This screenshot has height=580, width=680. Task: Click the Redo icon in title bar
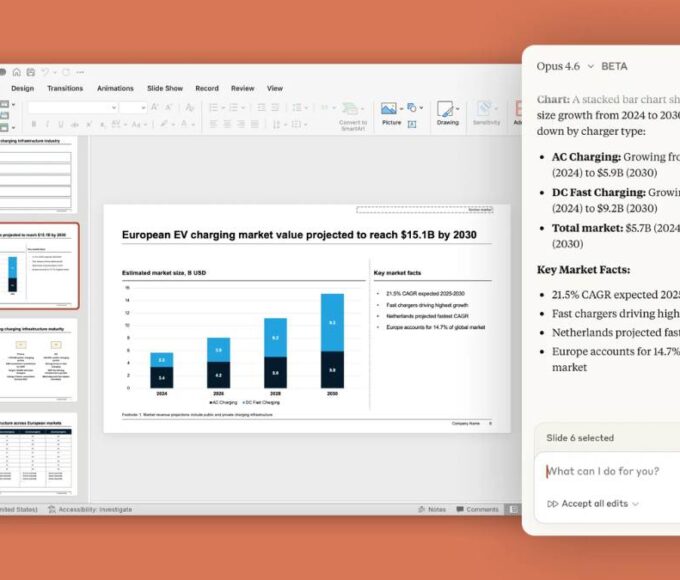(66, 72)
